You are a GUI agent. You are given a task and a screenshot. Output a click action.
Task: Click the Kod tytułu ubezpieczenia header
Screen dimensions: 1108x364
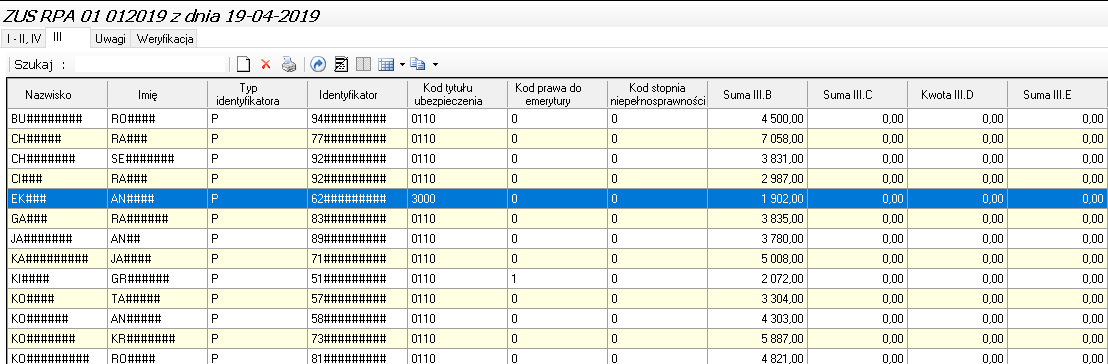[x=457, y=95]
